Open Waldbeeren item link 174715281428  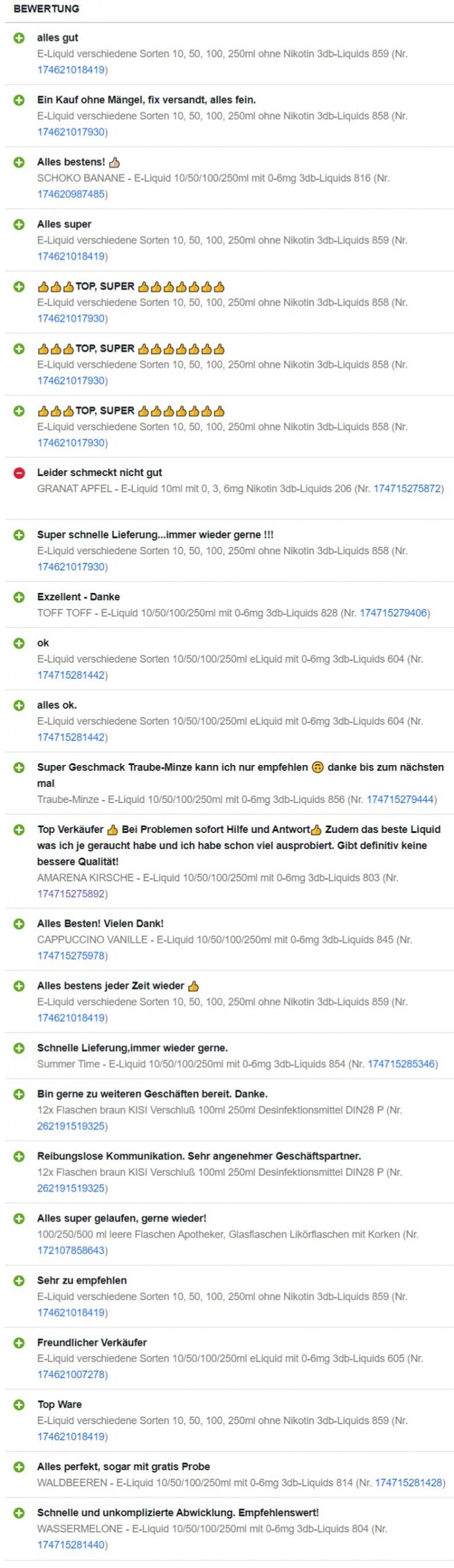pyautogui.click(x=408, y=1483)
